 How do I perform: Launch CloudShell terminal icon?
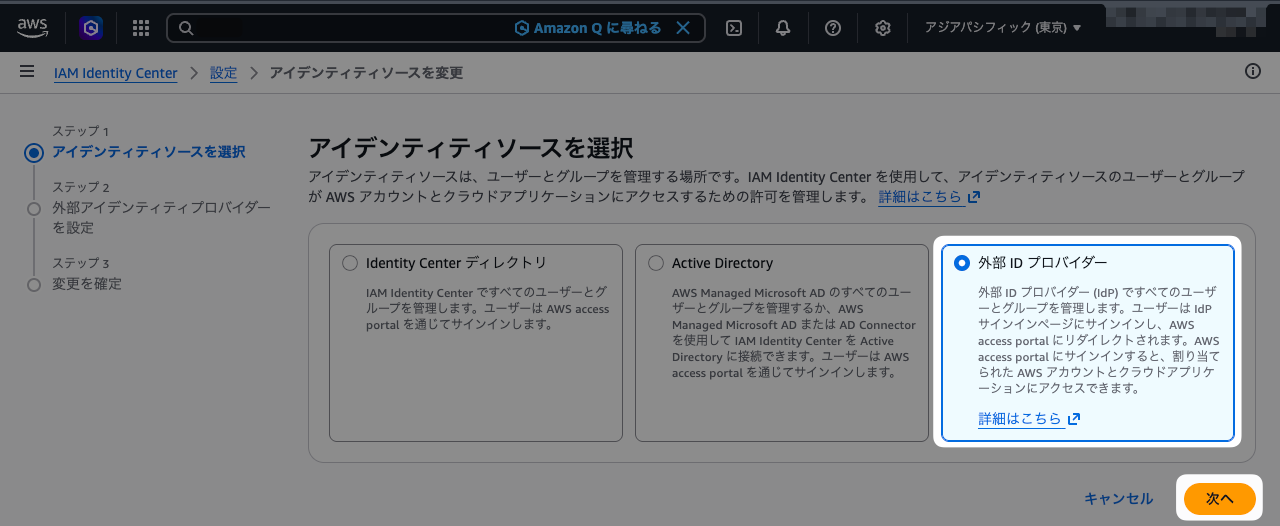pyautogui.click(x=733, y=28)
